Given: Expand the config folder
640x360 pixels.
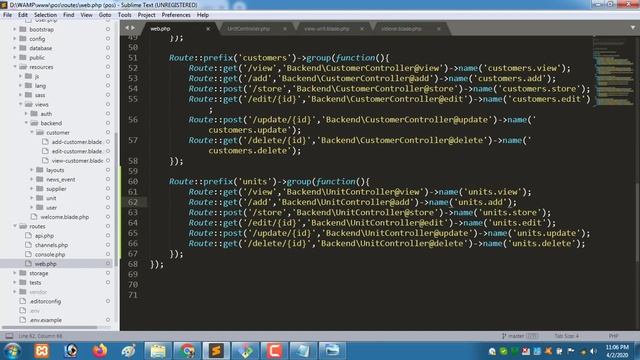Looking at the screenshot, I should pos(15,39).
